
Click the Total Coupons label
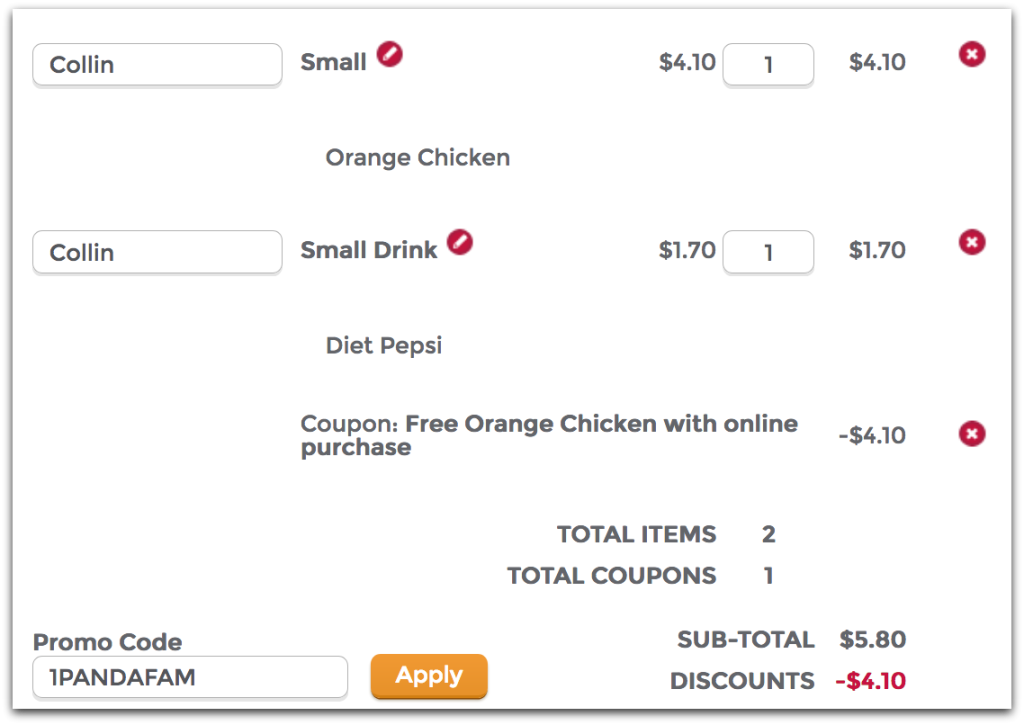pyautogui.click(x=611, y=576)
